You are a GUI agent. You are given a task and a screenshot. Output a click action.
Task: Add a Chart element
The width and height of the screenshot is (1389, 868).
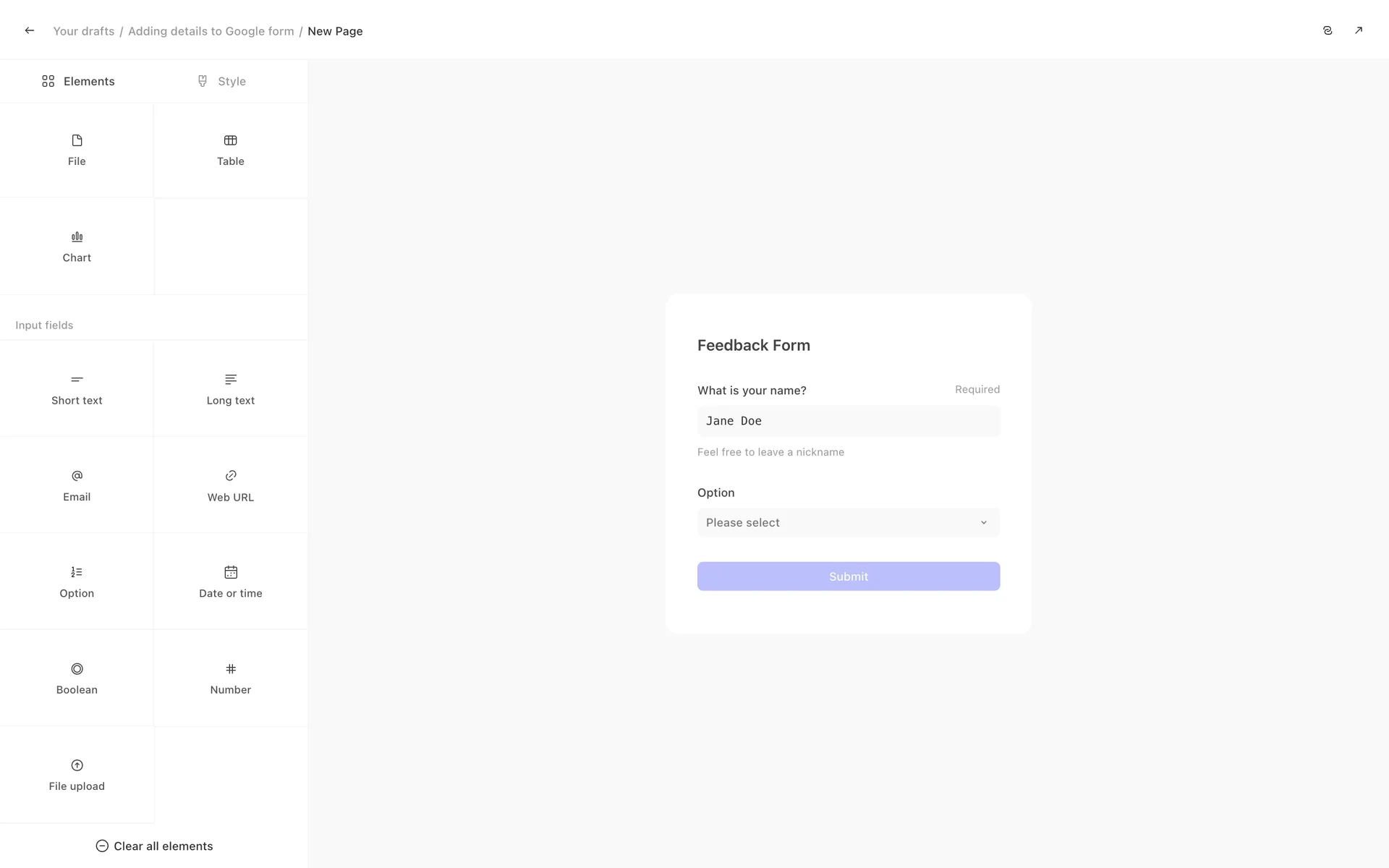77,247
